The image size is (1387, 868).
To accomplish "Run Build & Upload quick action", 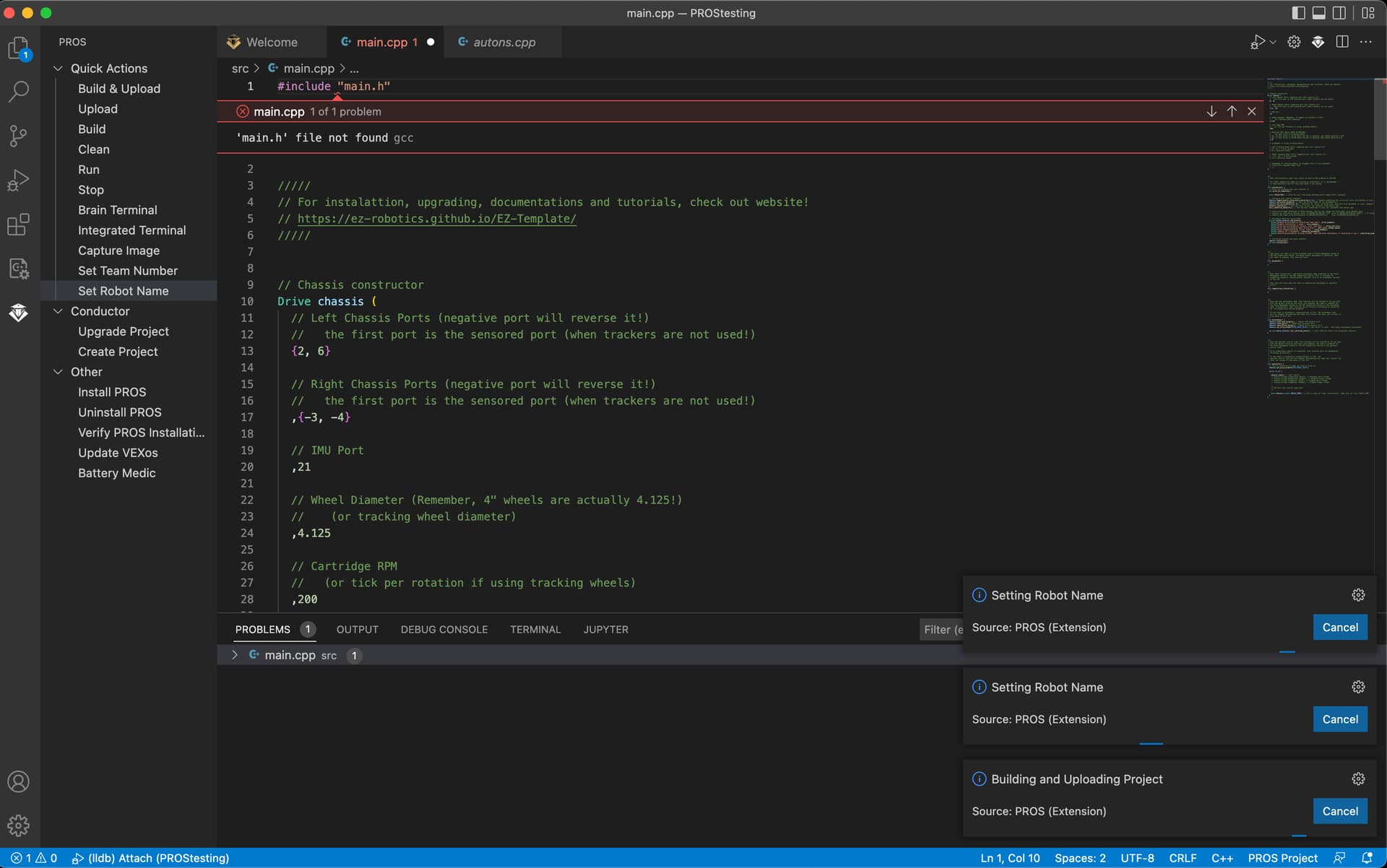I will click(119, 89).
